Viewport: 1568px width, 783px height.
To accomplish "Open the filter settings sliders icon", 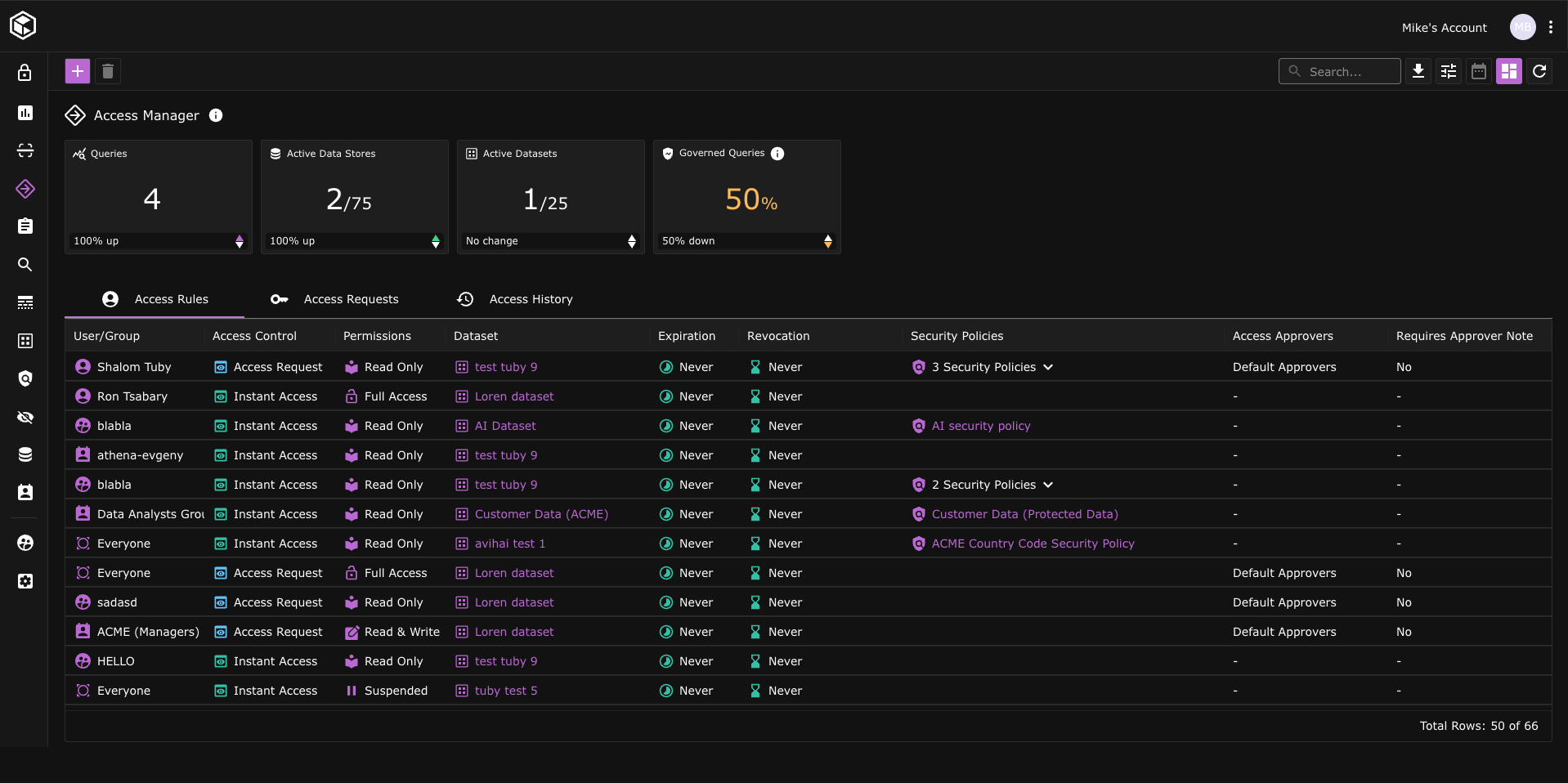I will 1449,71.
